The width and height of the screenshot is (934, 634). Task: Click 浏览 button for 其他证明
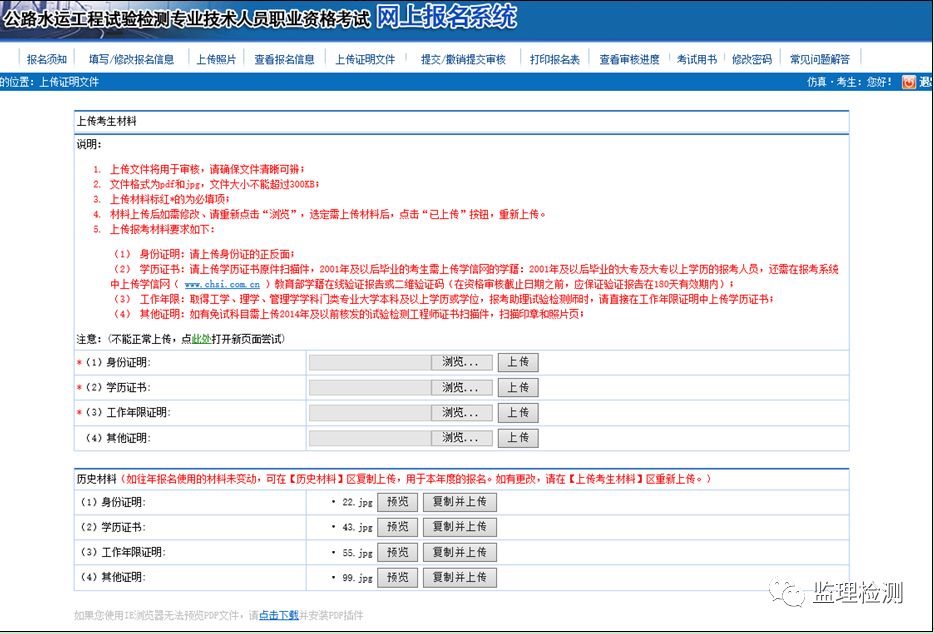coord(461,437)
